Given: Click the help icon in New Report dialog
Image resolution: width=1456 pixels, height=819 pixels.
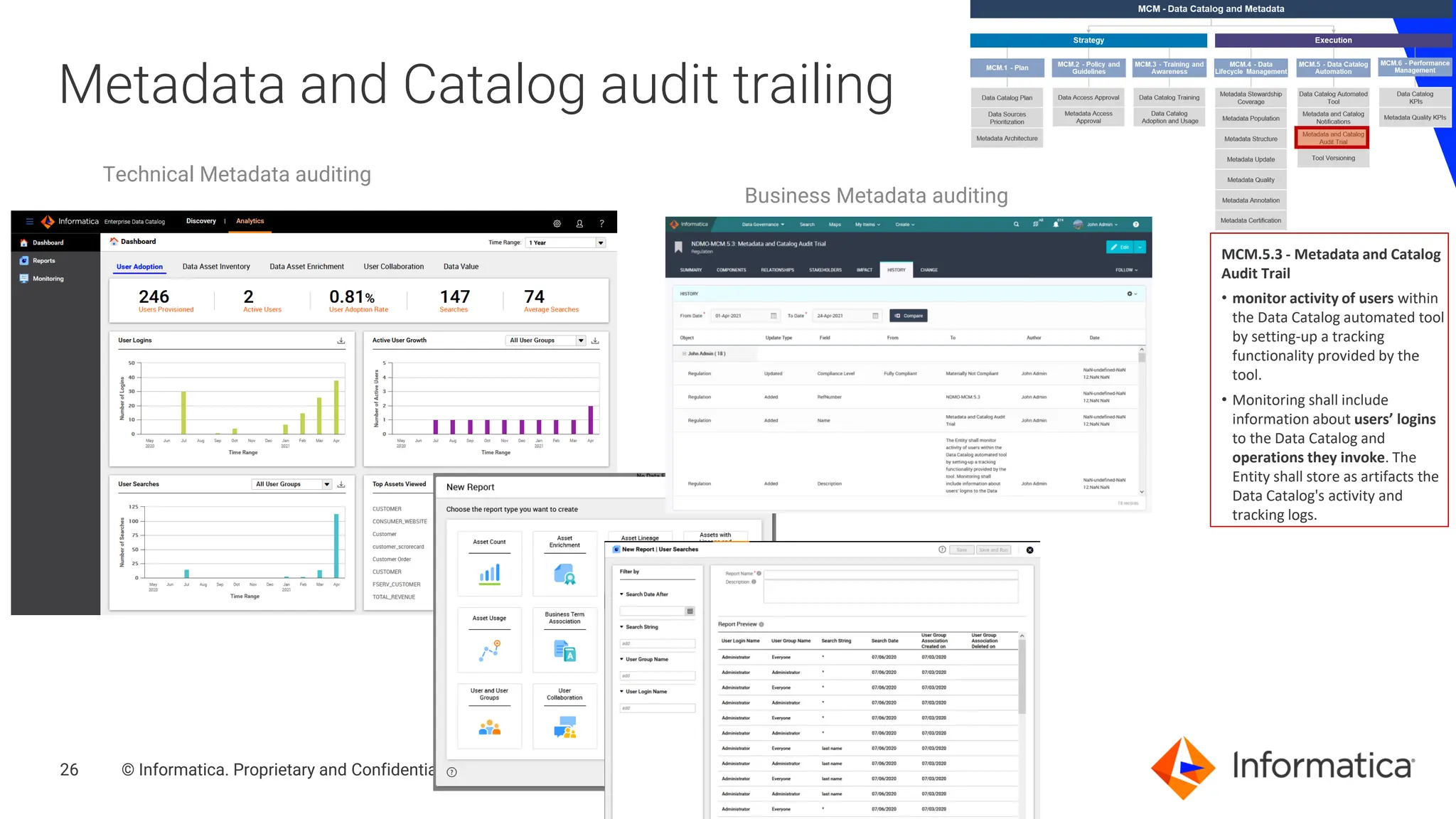Looking at the screenshot, I should [451, 772].
